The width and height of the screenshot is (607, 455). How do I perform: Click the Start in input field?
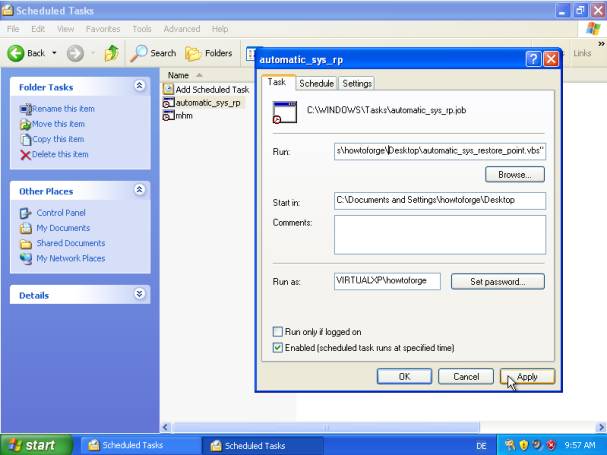point(440,201)
